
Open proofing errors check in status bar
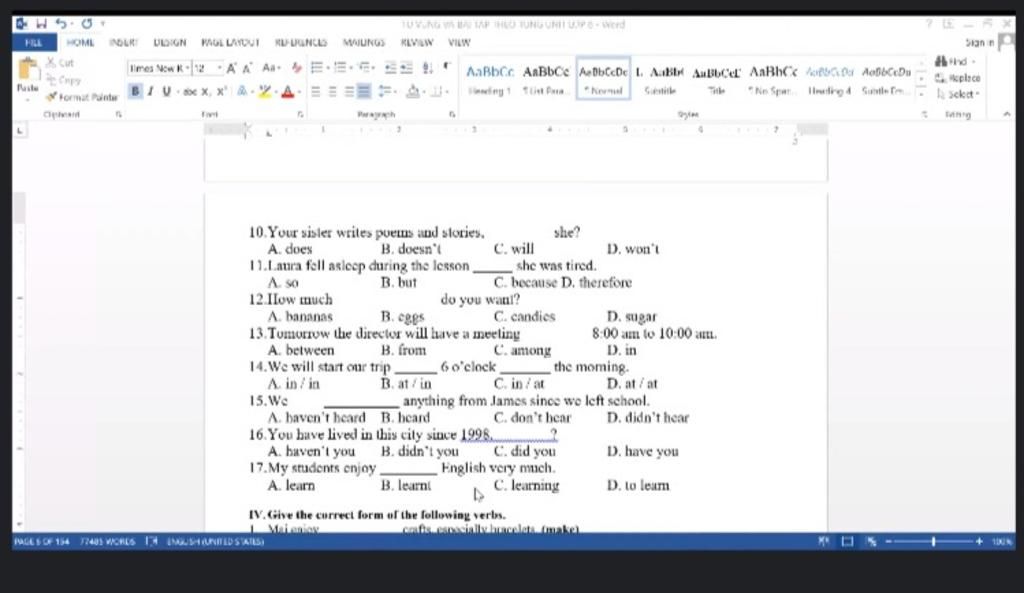pos(152,541)
